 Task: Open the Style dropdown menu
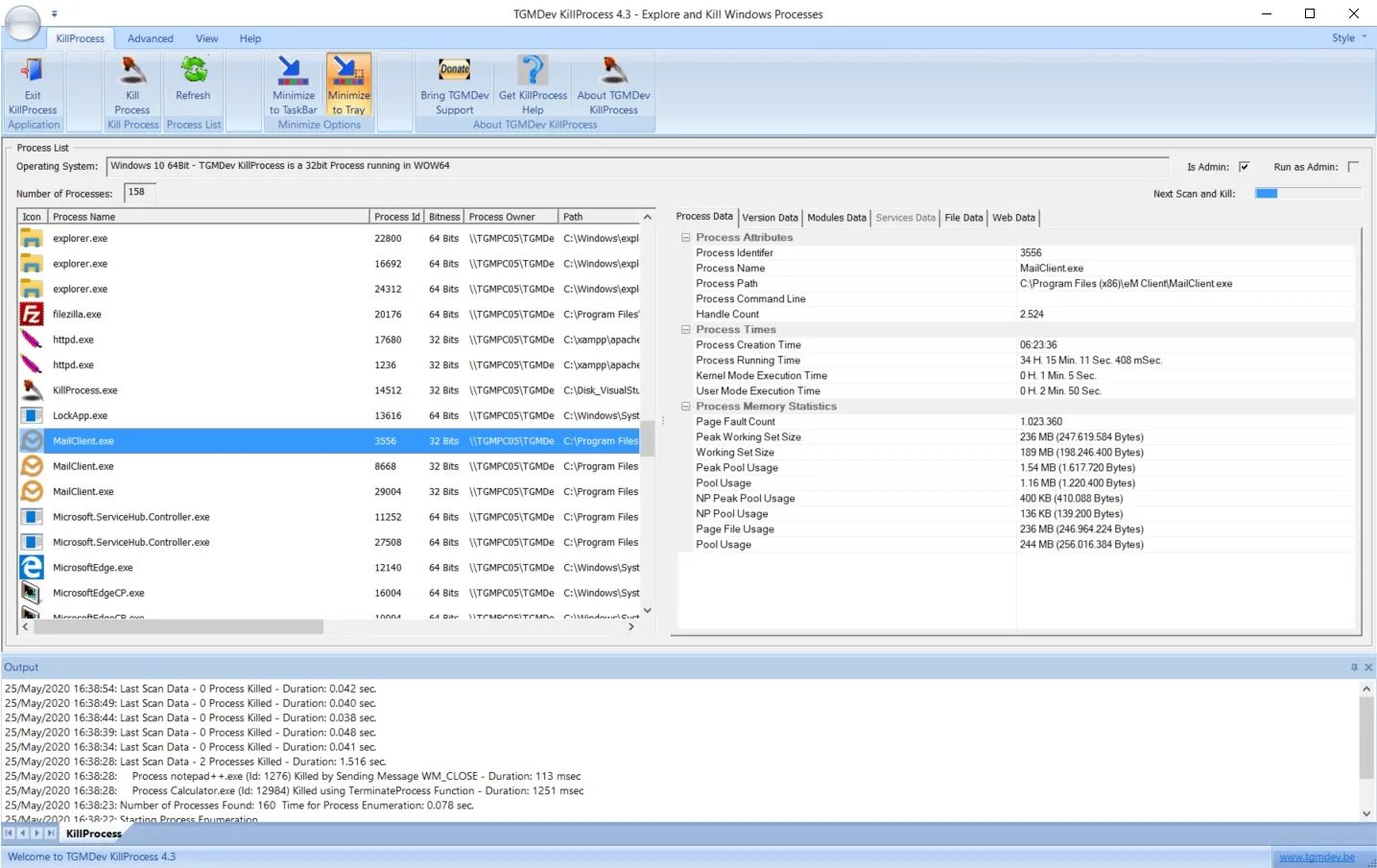(1348, 38)
